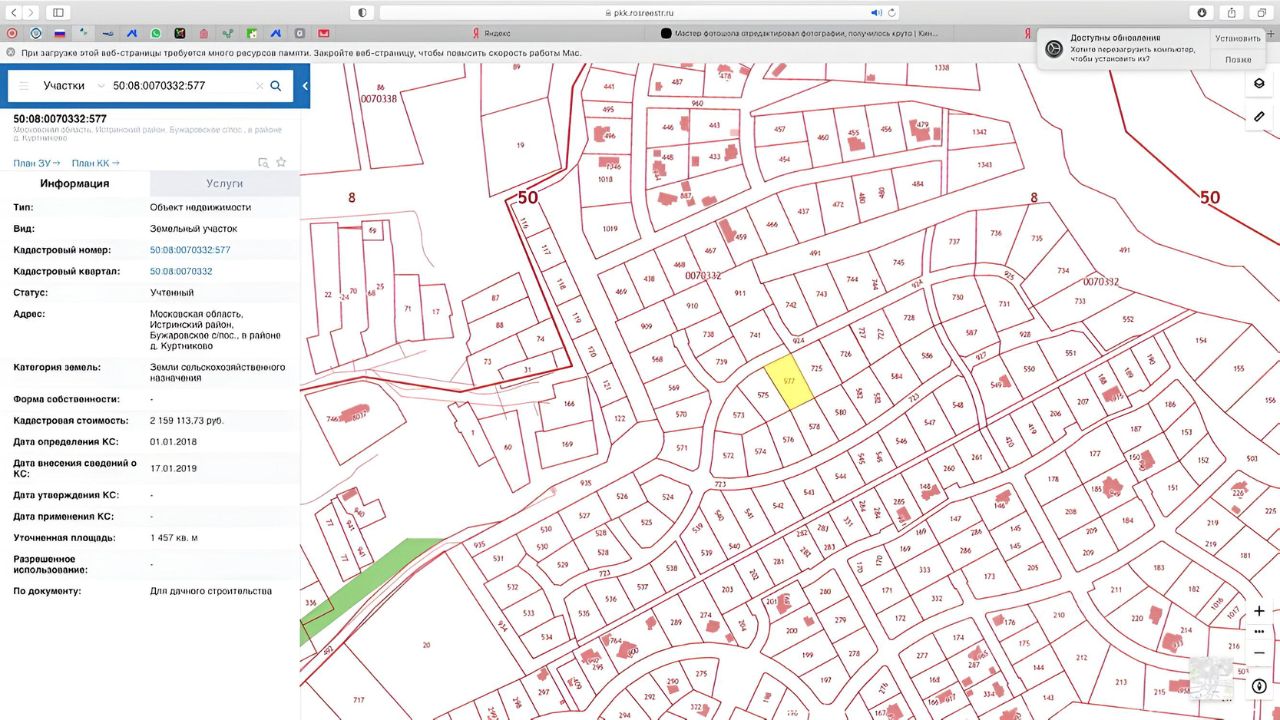Dismiss the memory warning banner with its X

coord(10,52)
